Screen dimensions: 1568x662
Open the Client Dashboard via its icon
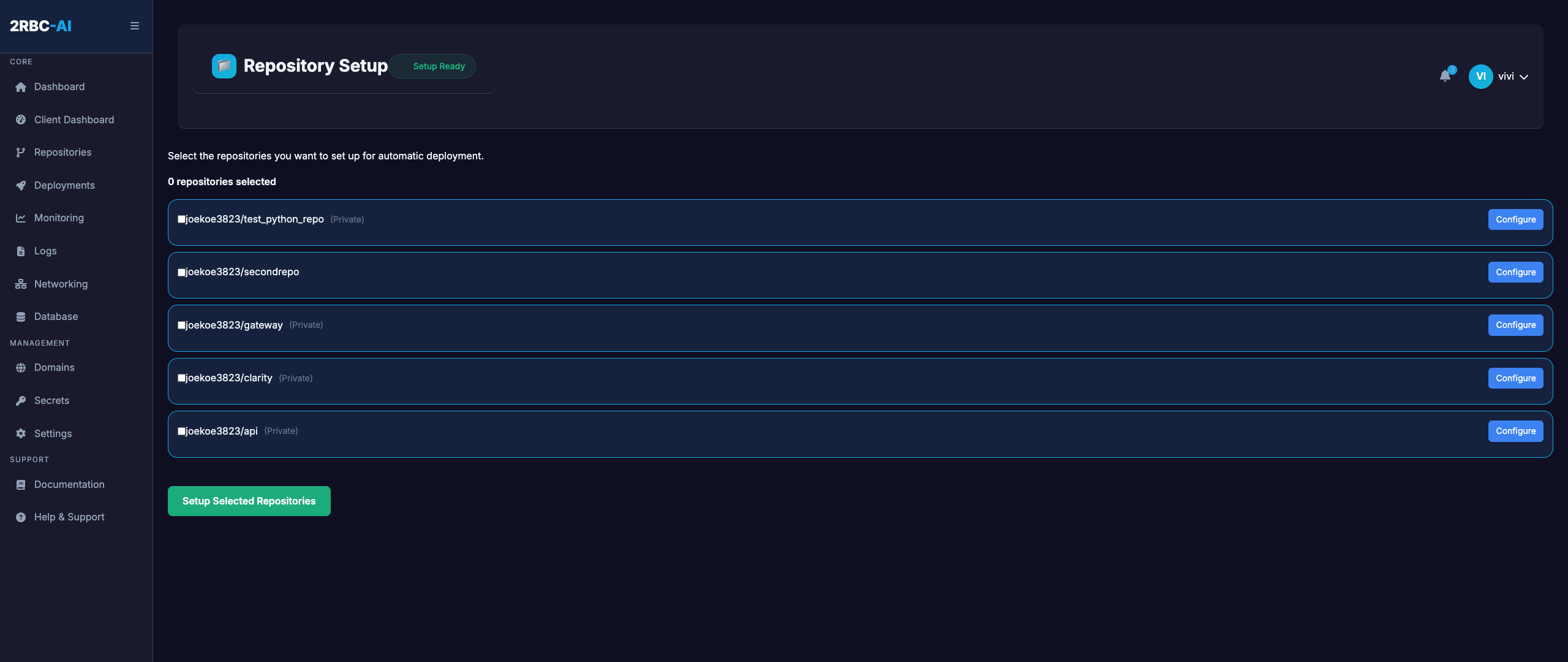(x=20, y=120)
